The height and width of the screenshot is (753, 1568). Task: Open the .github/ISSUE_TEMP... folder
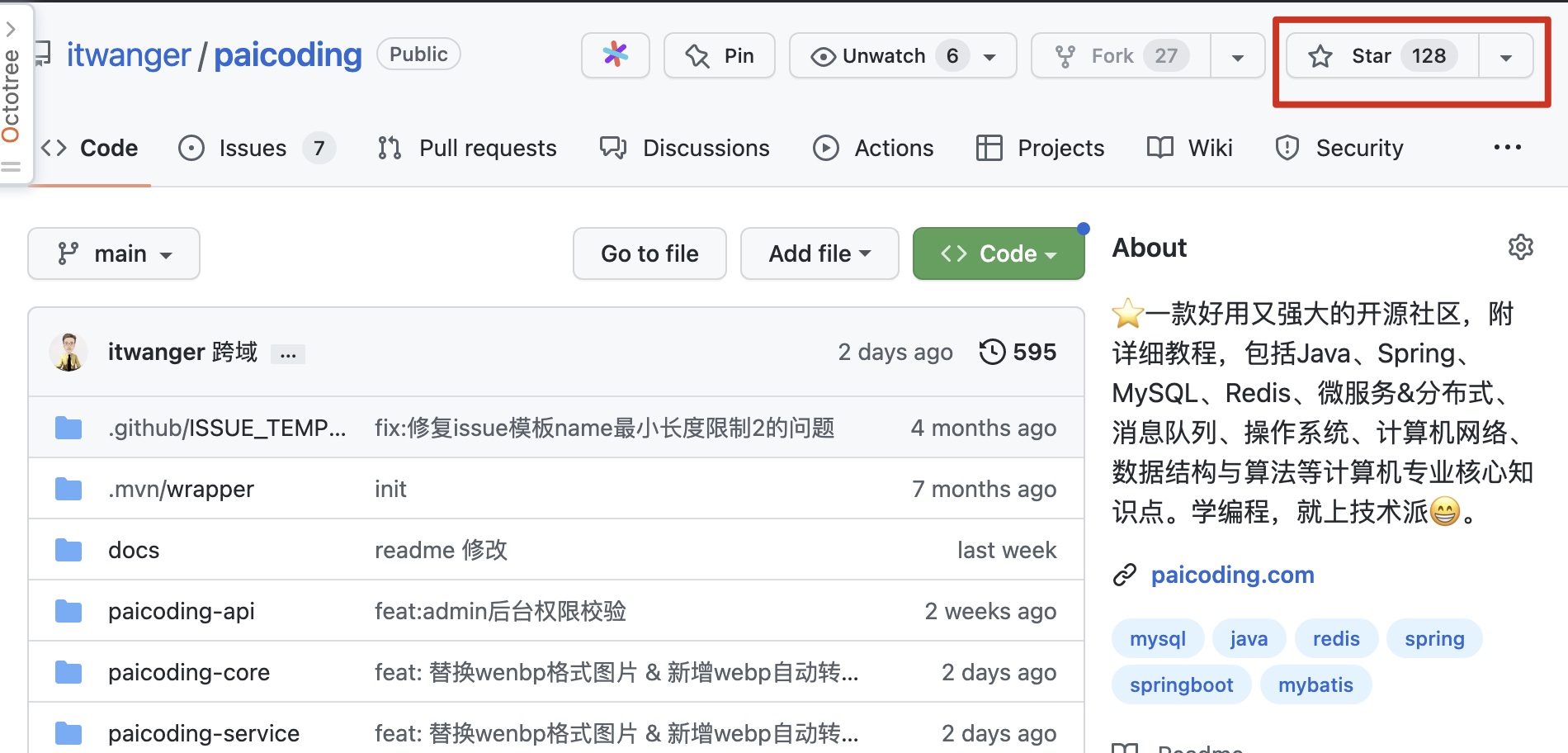227,428
